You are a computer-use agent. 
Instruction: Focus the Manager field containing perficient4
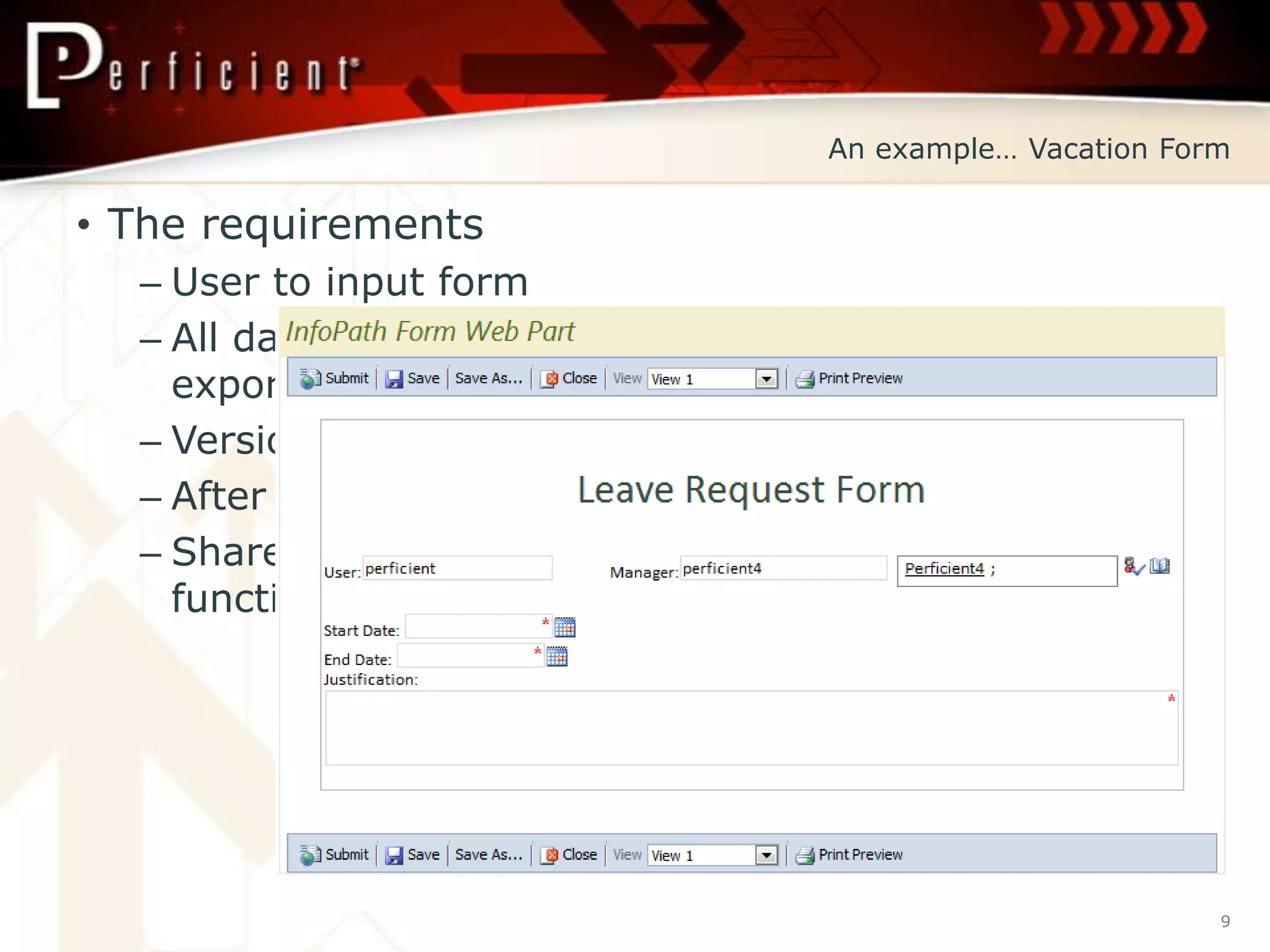point(784,568)
